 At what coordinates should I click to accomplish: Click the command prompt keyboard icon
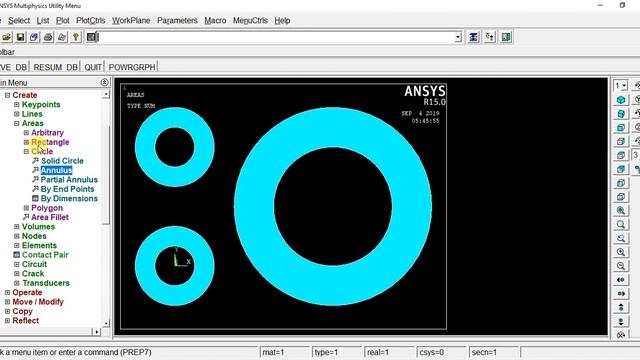(92, 37)
